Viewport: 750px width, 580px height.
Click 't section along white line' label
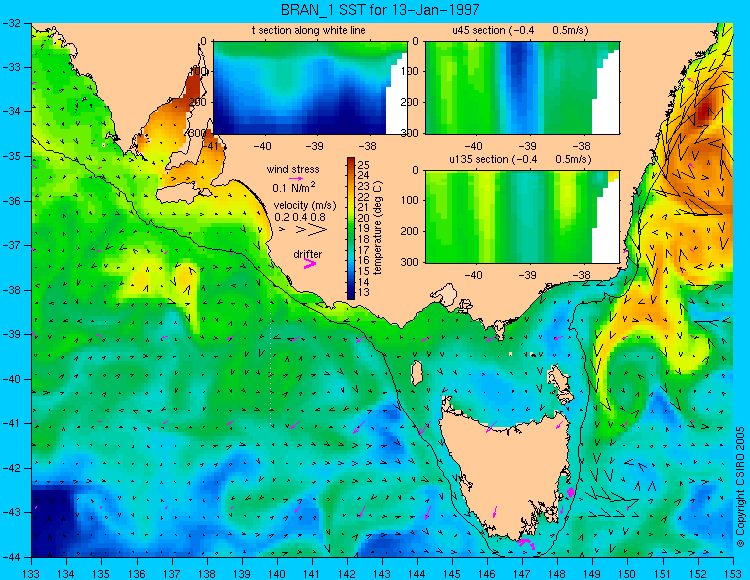tap(309, 31)
